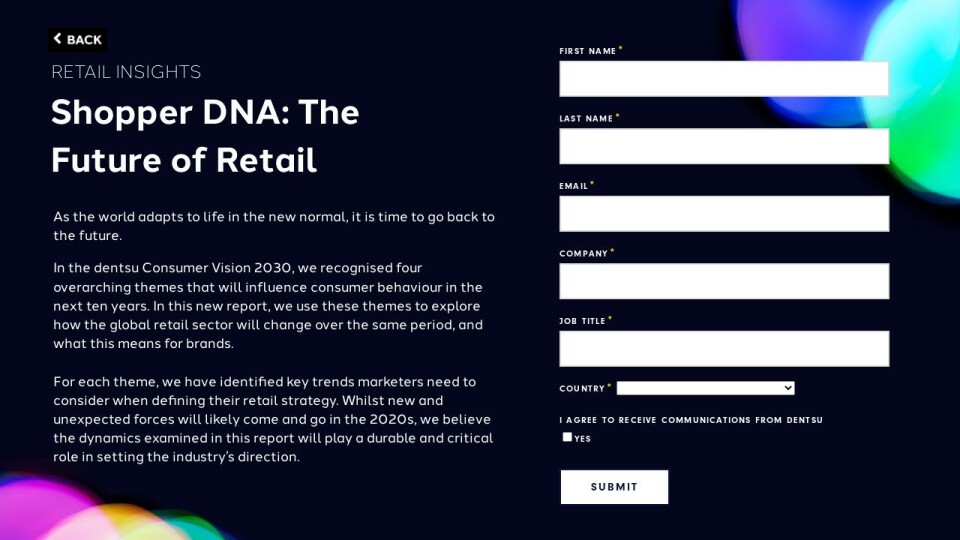Focus the First Name input field
The width and height of the screenshot is (960, 540).
coord(723,79)
